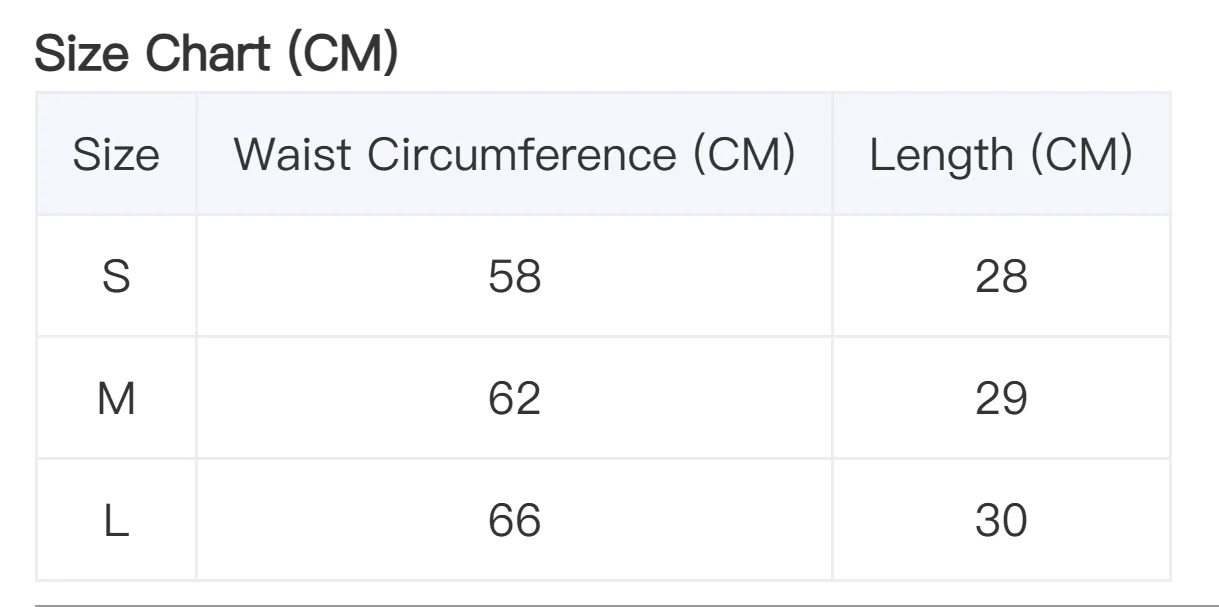Click length value 28
The width and height of the screenshot is (1219, 607).
click(x=1001, y=276)
